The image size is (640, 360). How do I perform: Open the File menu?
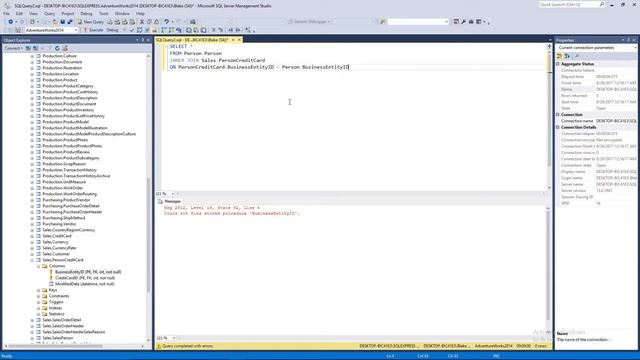[6, 13]
